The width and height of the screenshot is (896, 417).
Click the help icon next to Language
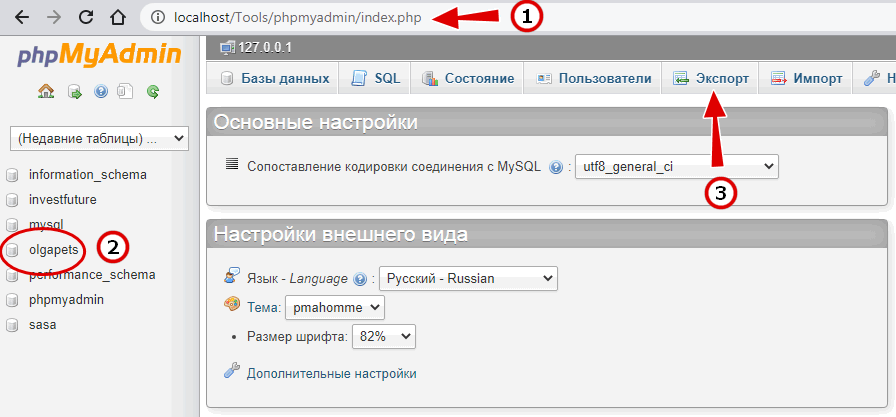point(359,279)
